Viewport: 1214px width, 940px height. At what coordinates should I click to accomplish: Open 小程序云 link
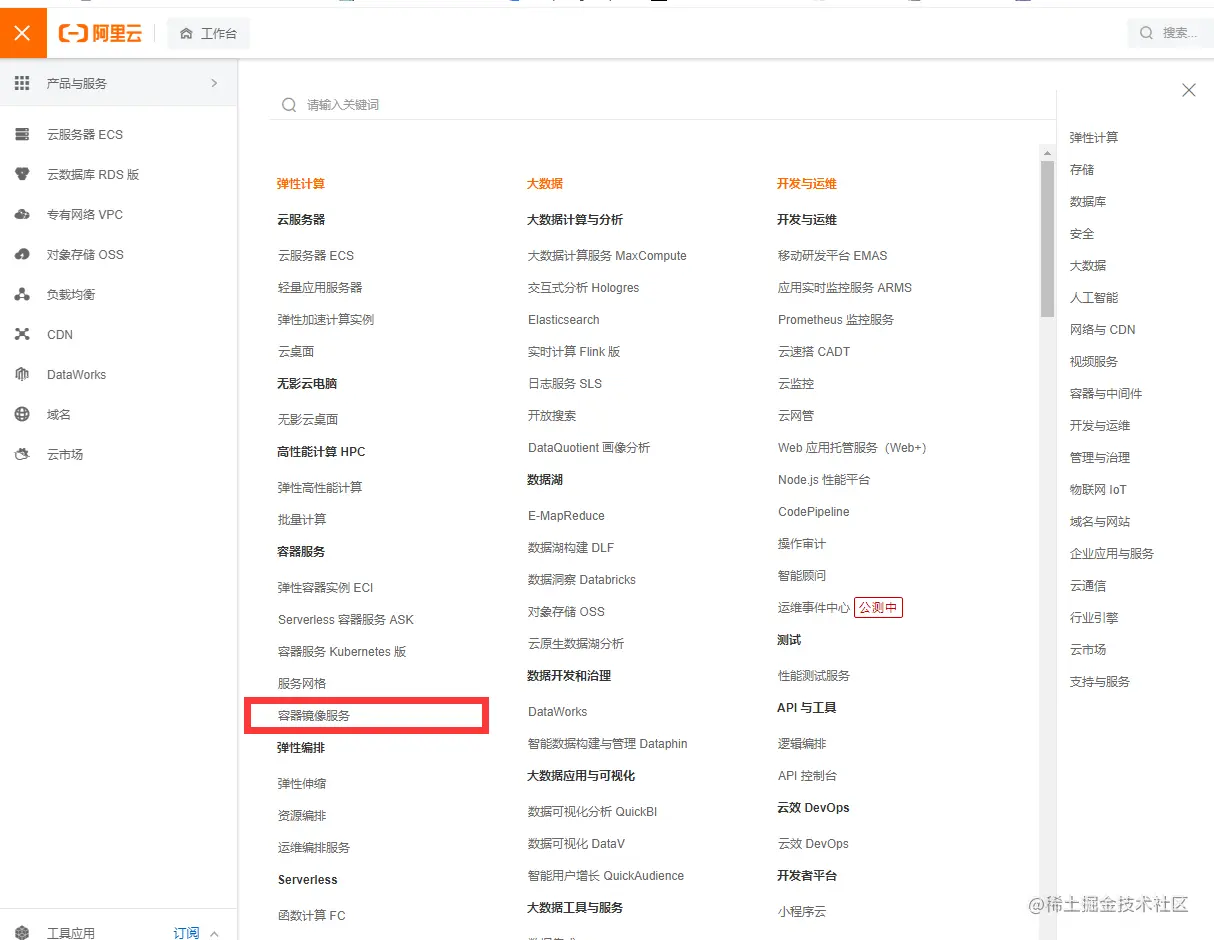[802, 911]
